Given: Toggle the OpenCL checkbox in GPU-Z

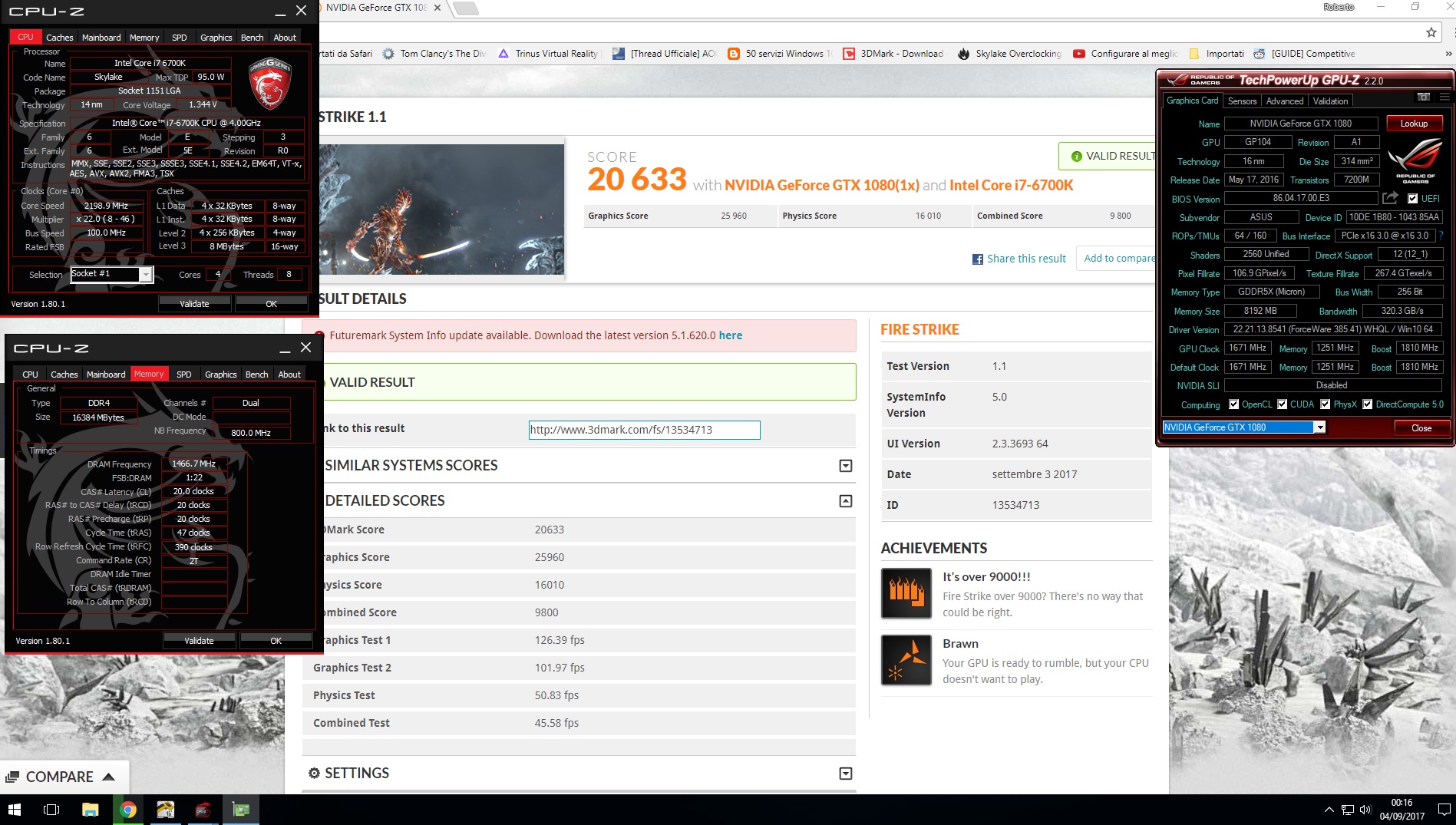Looking at the screenshot, I should click(x=1233, y=404).
